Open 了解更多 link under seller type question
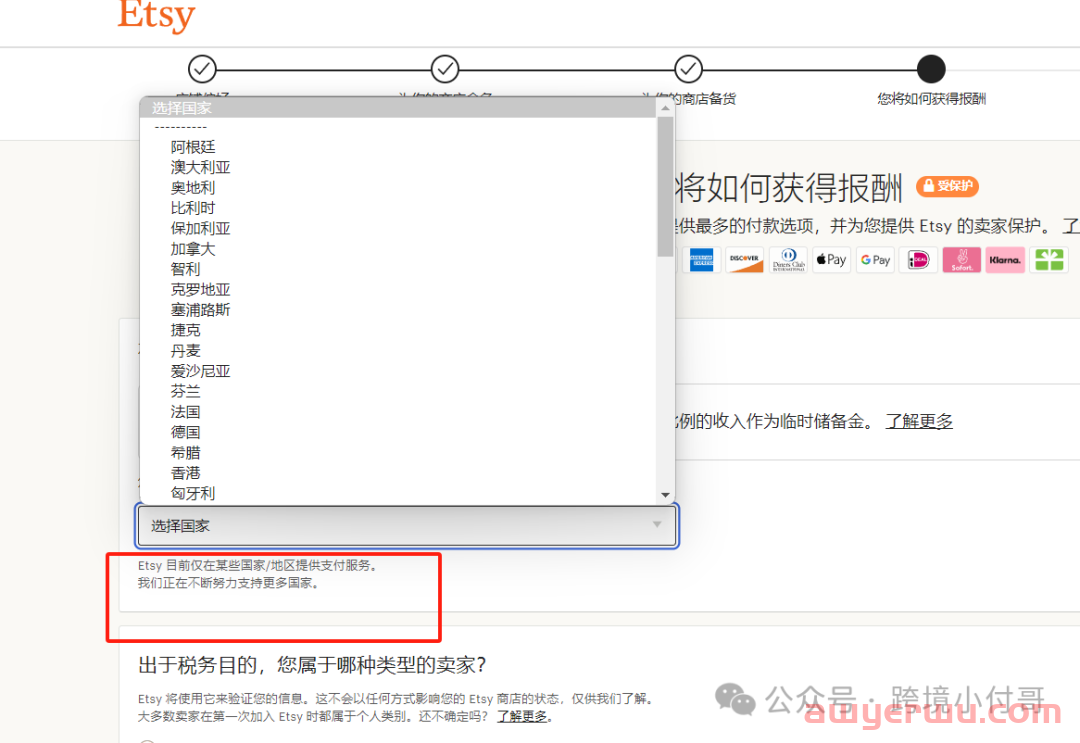Image resolution: width=1080 pixels, height=743 pixels. 523,717
